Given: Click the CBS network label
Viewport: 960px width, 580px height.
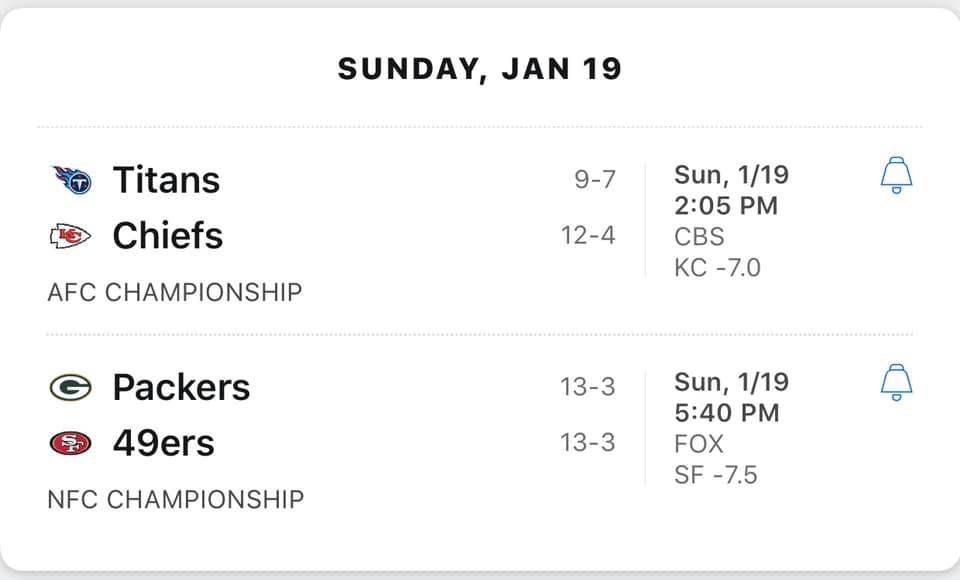Looking at the screenshot, I should (699, 236).
